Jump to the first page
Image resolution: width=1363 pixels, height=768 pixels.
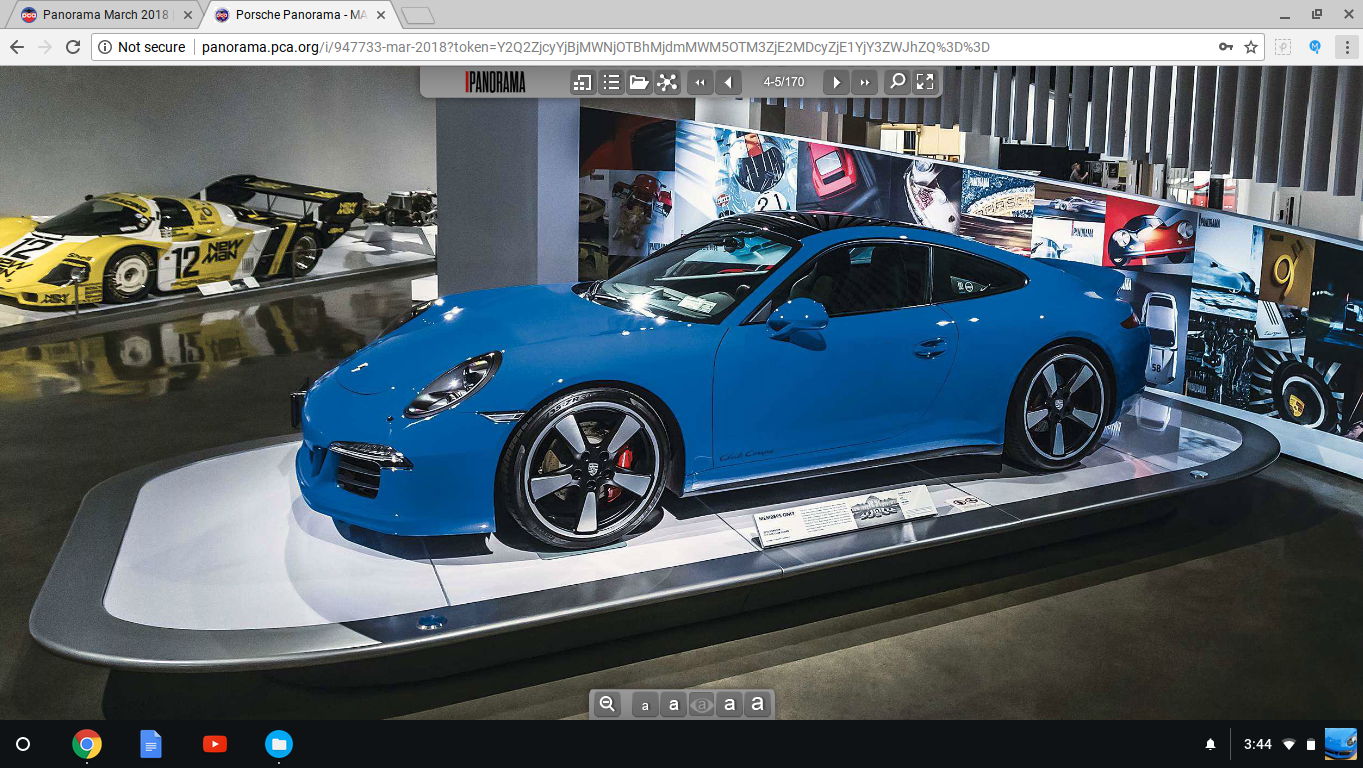click(x=700, y=82)
